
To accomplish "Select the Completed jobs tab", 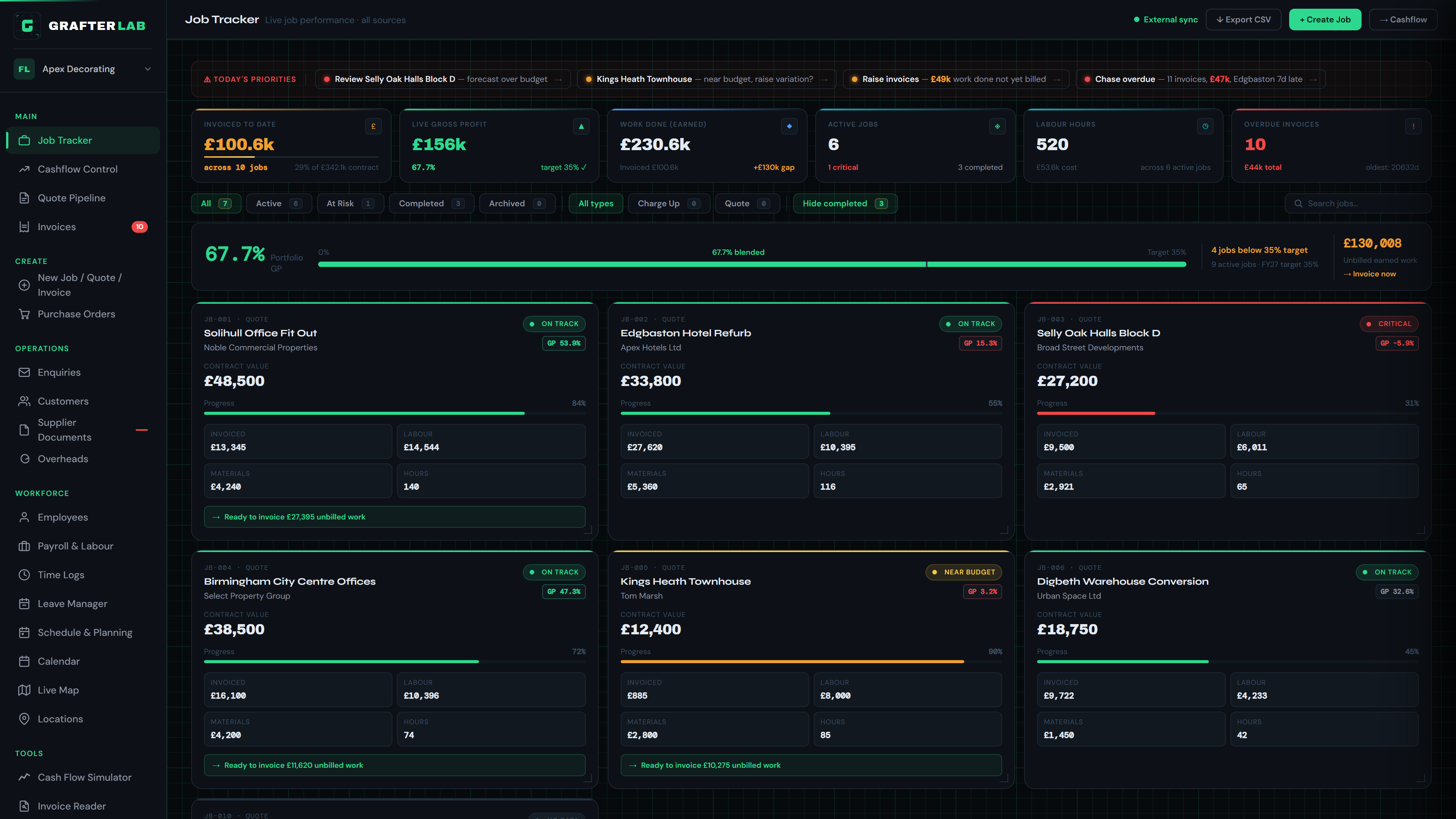I will tap(431, 204).
